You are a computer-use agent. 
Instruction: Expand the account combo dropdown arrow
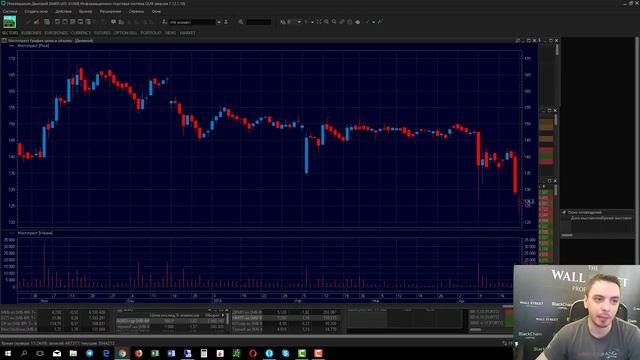tap(219, 22)
